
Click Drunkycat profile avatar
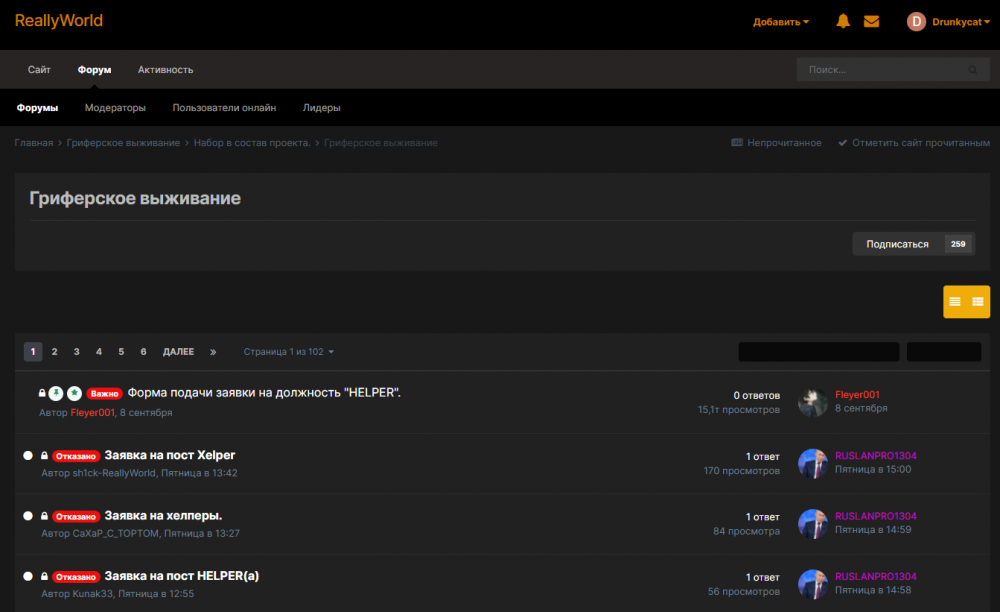coord(916,22)
